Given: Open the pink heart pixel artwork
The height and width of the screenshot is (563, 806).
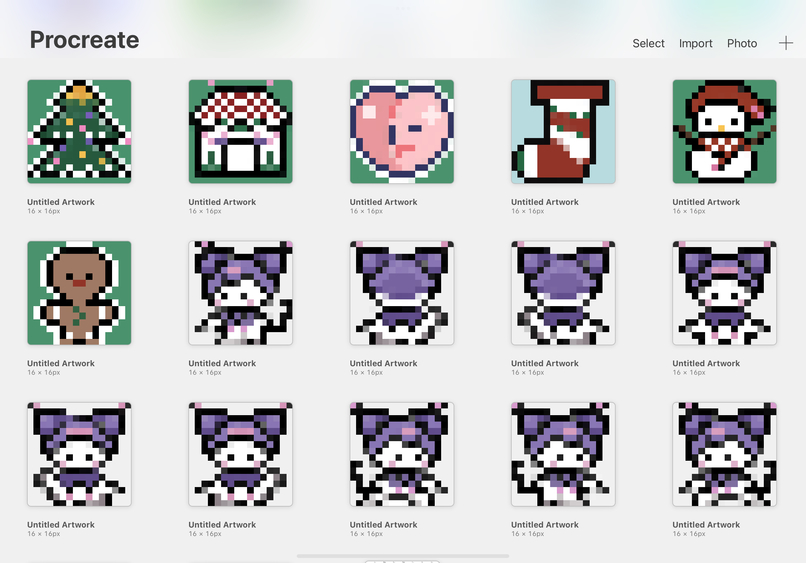Looking at the screenshot, I should [x=402, y=132].
